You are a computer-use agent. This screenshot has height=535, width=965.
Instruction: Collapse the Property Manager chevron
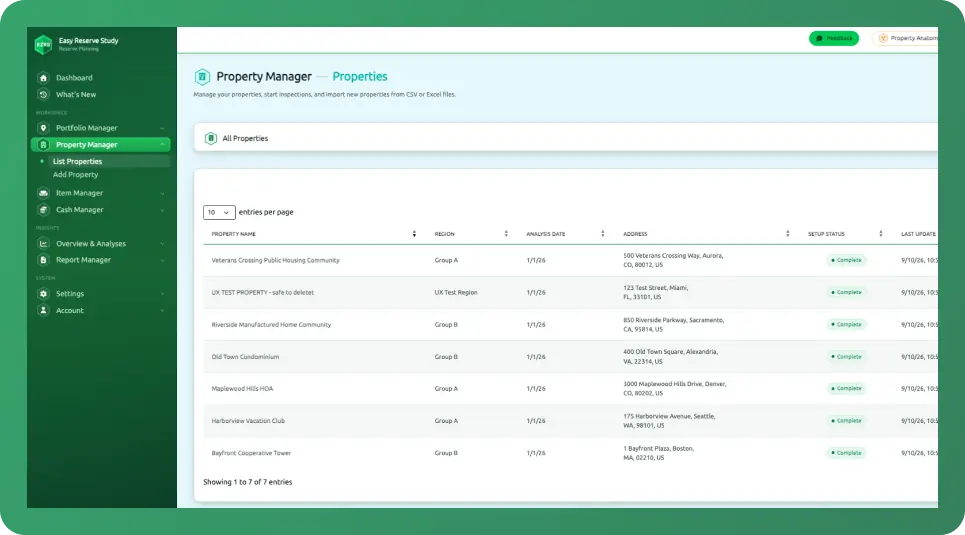tap(162, 145)
